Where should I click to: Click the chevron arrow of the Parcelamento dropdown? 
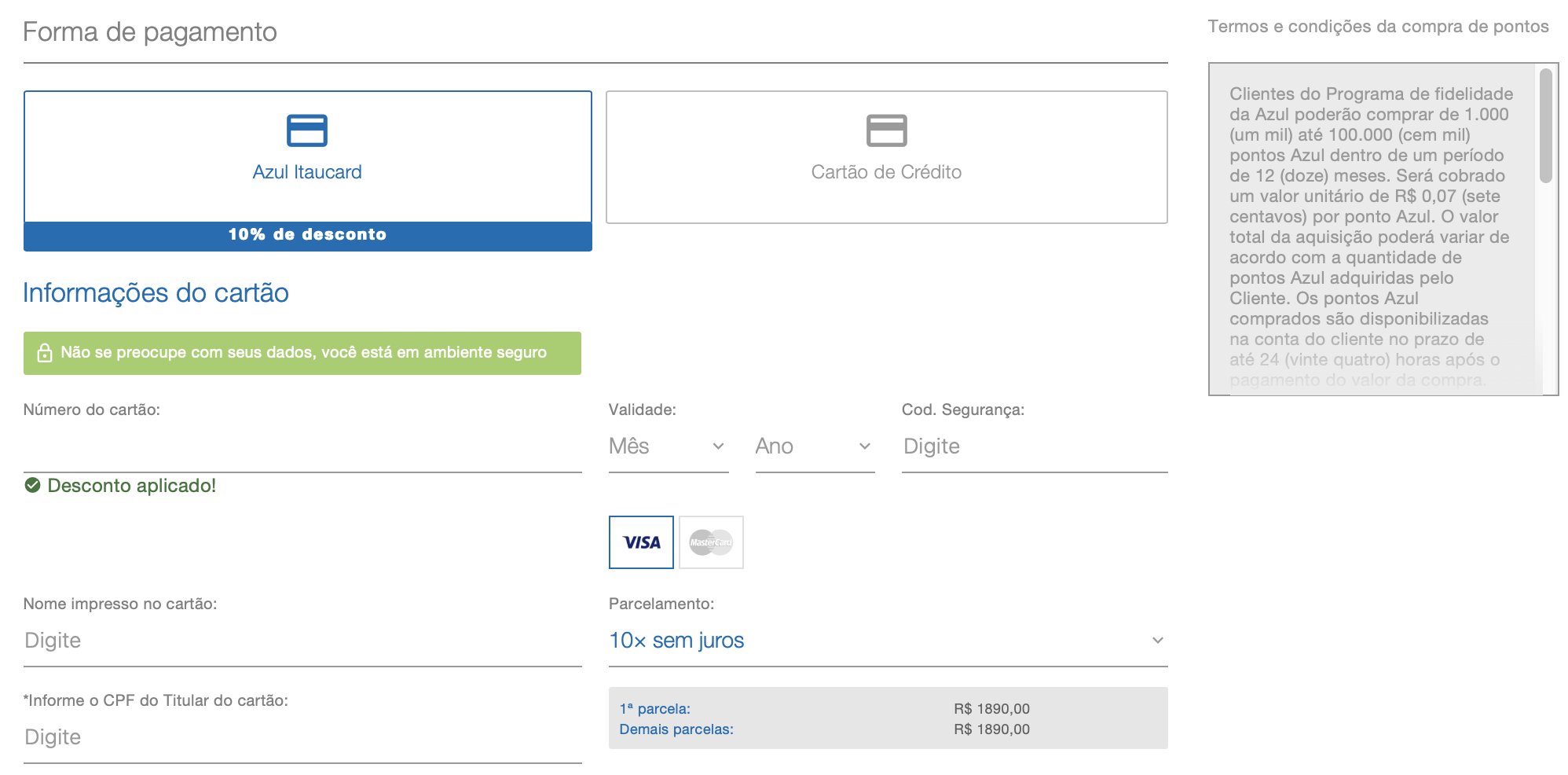[1157, 641]
